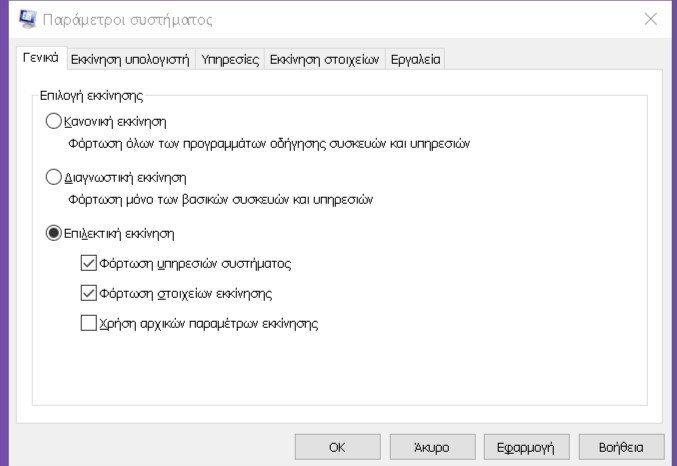The height and width of the screenshot is (466, 677).
Task: Select the Επιλεκτική εκκίνηση radio button
Action: point(54,234)
